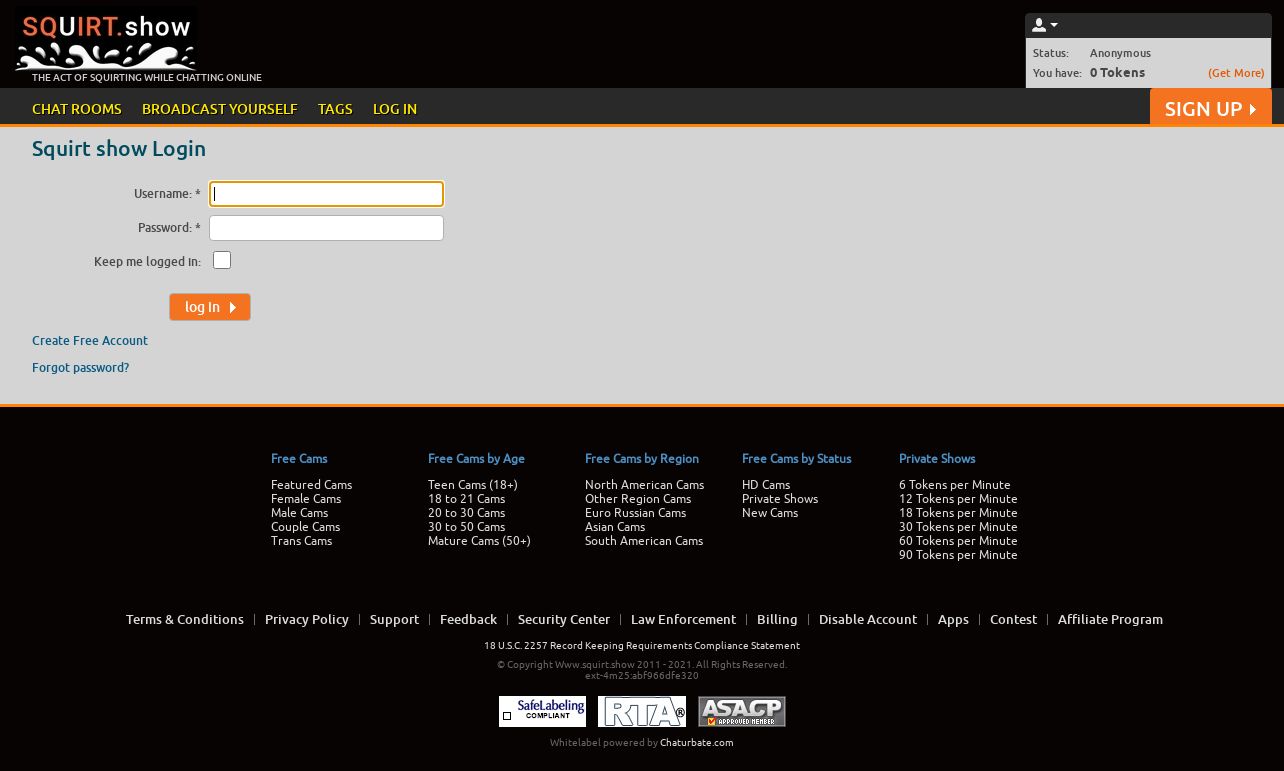Focus the Password input field
Viewport: 1284px width, 771px height.
coord(326,228)
